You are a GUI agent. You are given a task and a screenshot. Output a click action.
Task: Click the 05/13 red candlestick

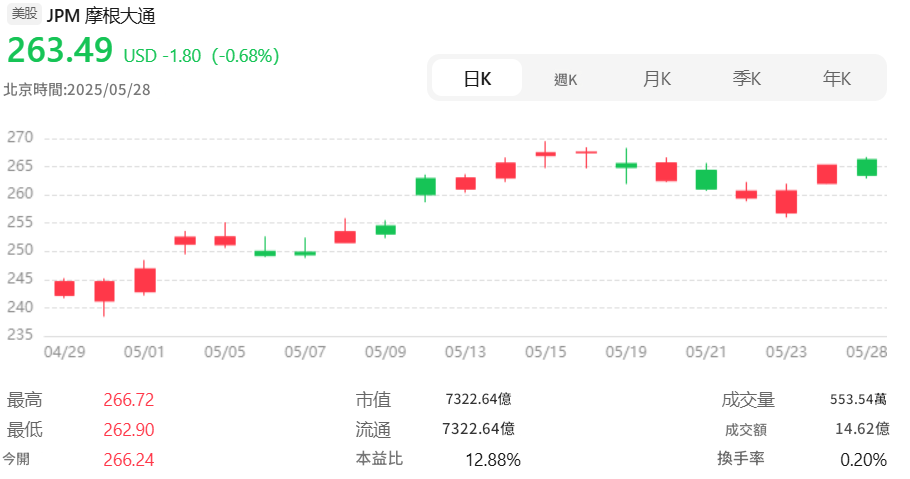coord(465,183)
